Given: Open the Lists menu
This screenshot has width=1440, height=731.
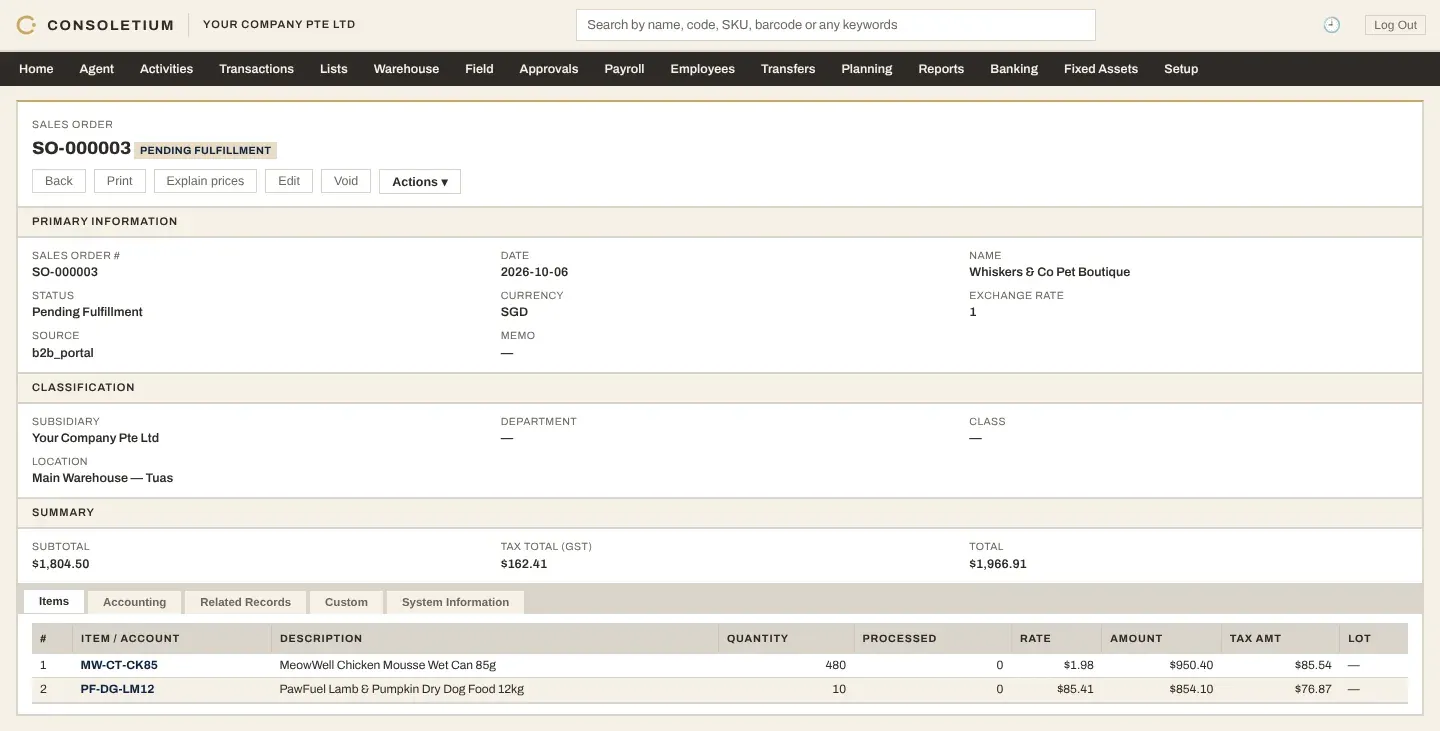Looking at the screenshot, I should [x=334, y=69].
